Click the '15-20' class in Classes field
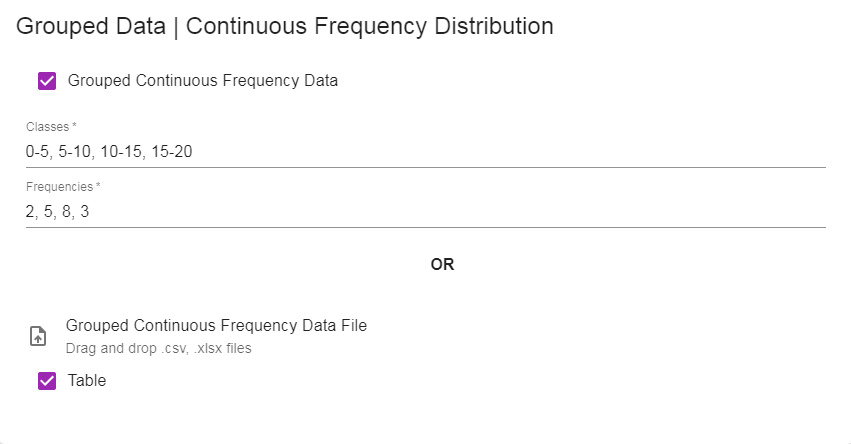The width and height of the screenshot is (851, 444). (x=172, y=151)
